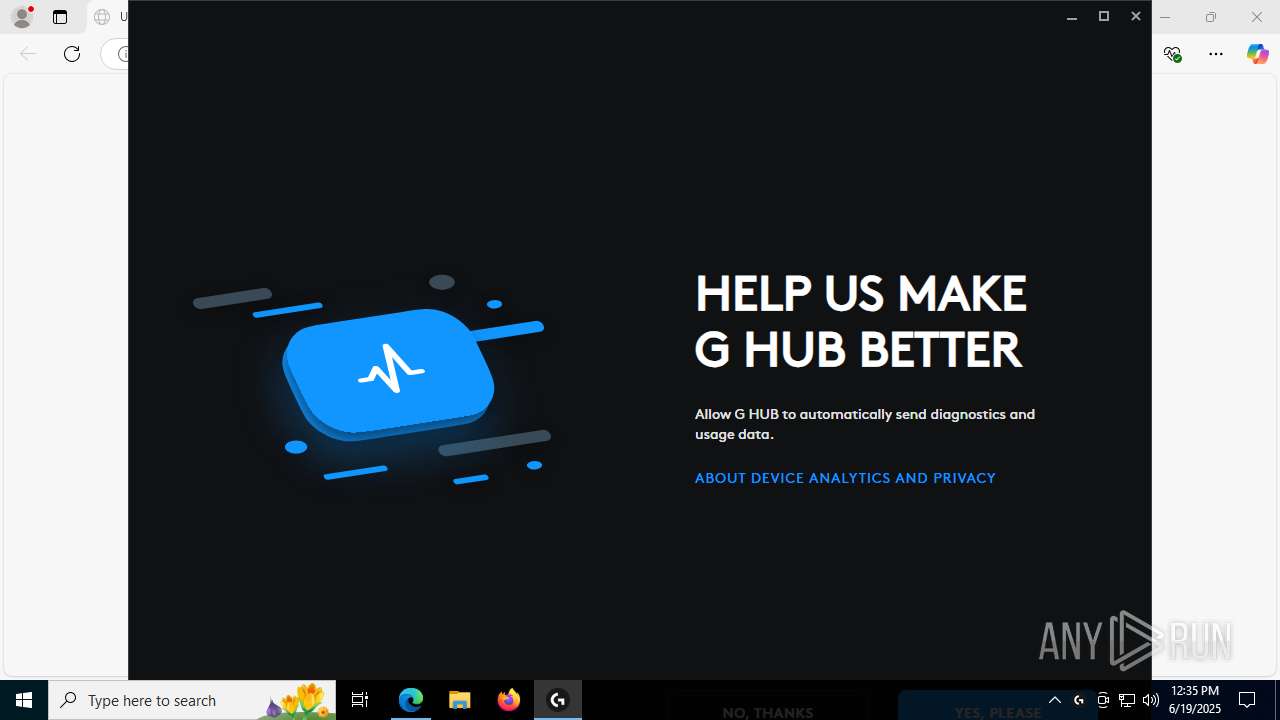Viewport: 1280px width, 720px height.
Task: Select the Edge browser tab
Action: [x=108, y=17]
